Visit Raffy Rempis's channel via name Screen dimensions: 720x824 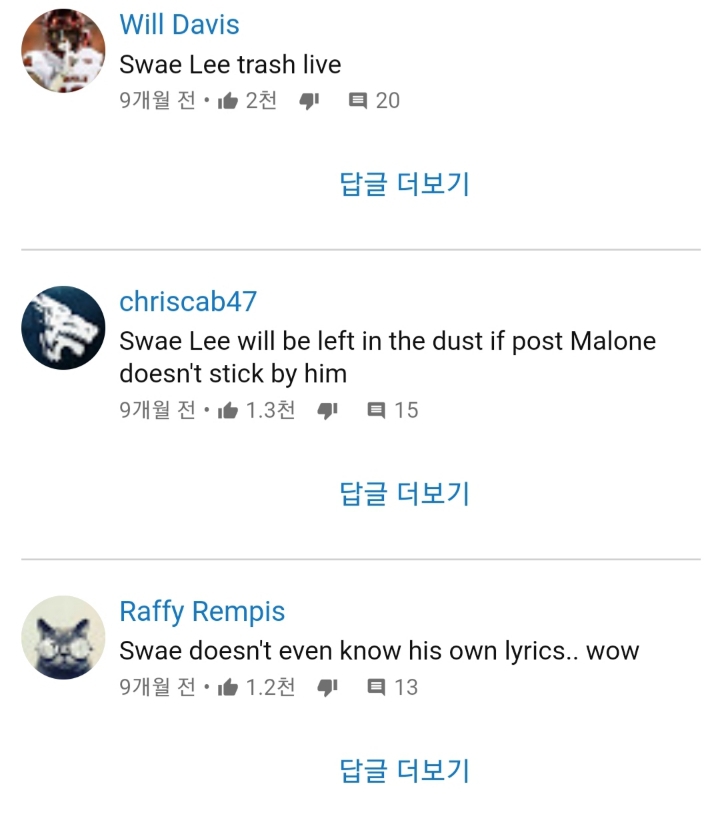[x=202, y=611]
